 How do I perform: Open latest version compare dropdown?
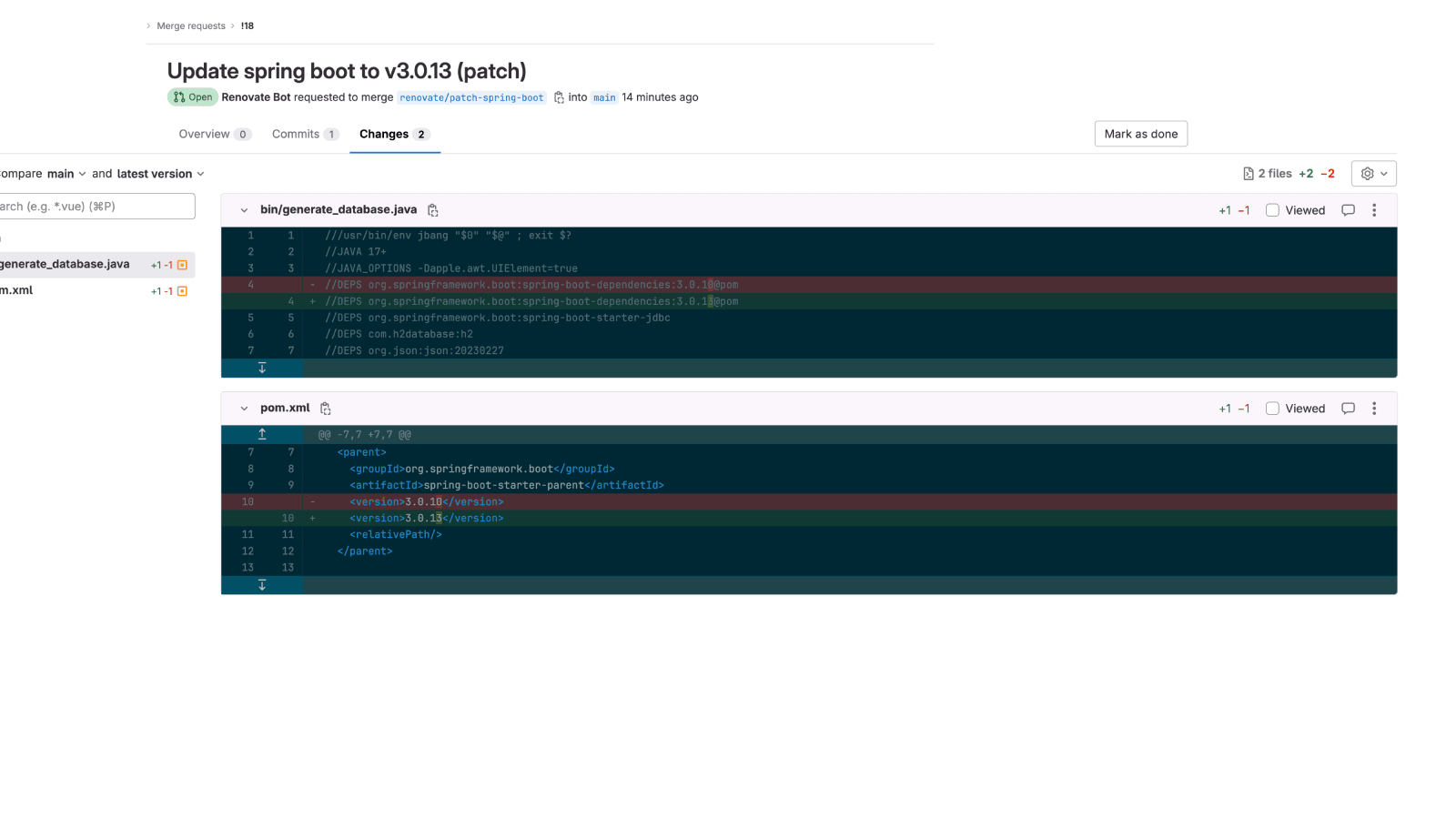(x=161, y=174)
